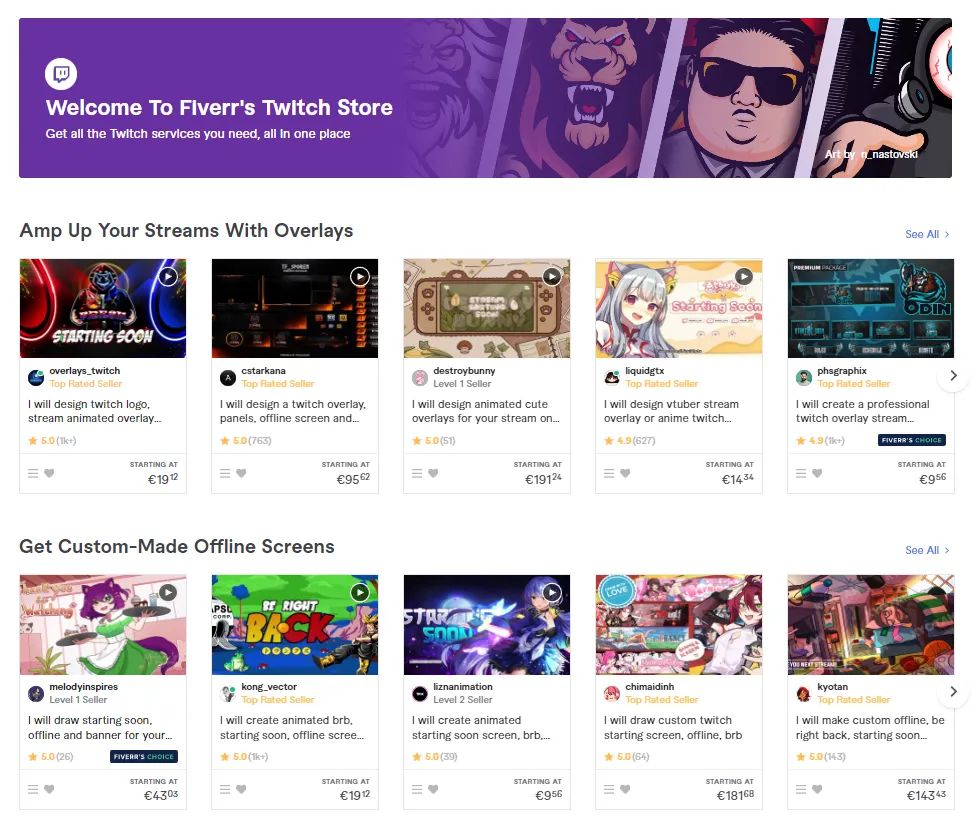
Task: Click the €191.24 price on destroybunny card
Action: (x=543, y=479)
